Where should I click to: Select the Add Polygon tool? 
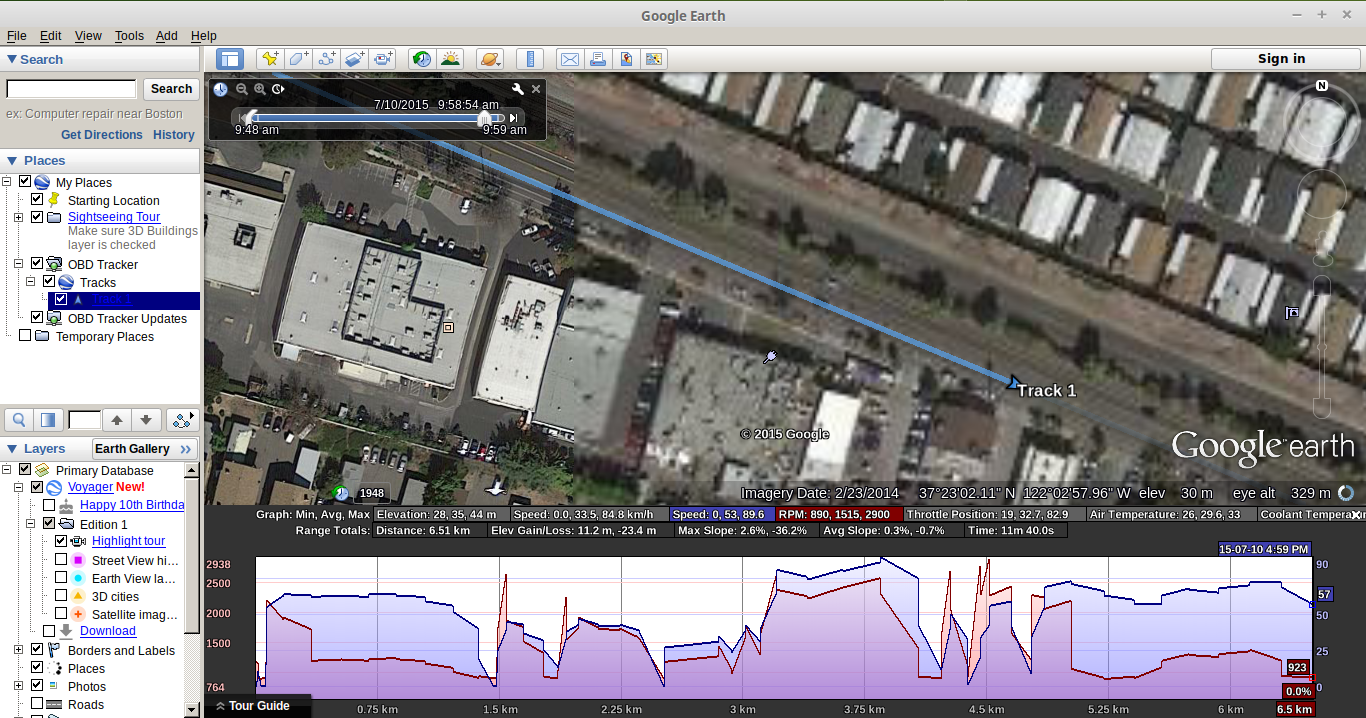coord(298,59)
